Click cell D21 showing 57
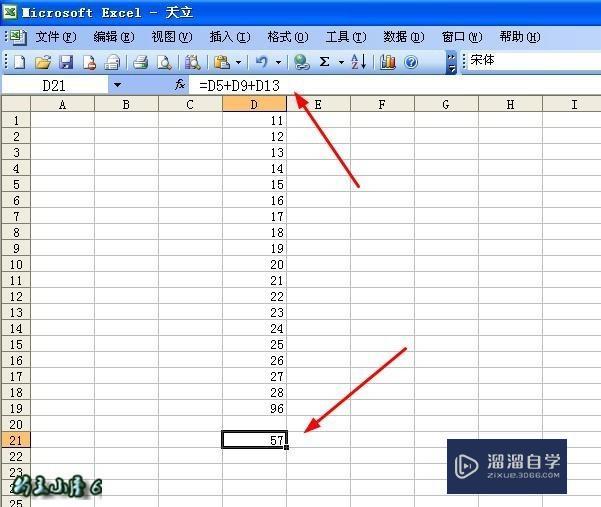The image size is (601, 507). (254, 440)
